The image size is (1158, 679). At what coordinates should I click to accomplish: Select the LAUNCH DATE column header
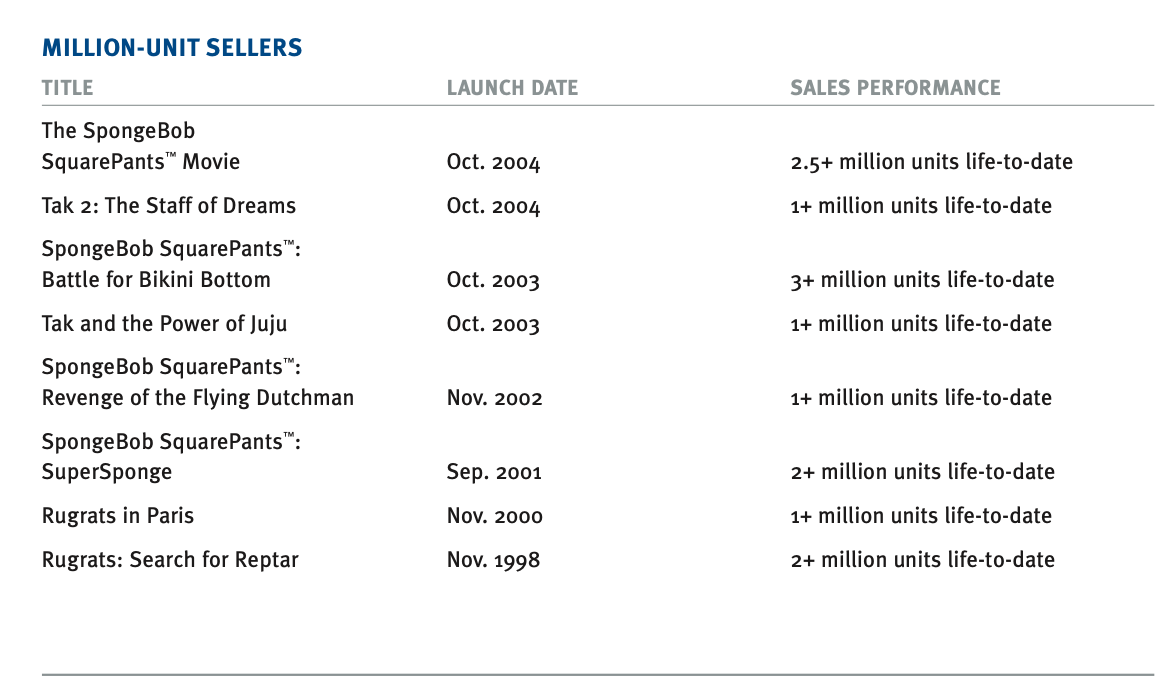(x=513, y=88)
